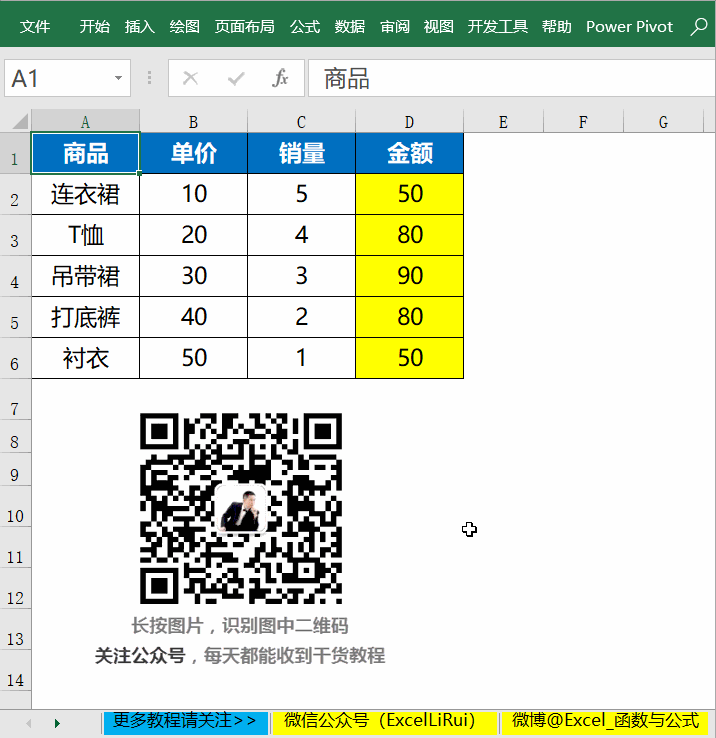Select the 更多教程请关注>> sheet tab

point(185,722)
